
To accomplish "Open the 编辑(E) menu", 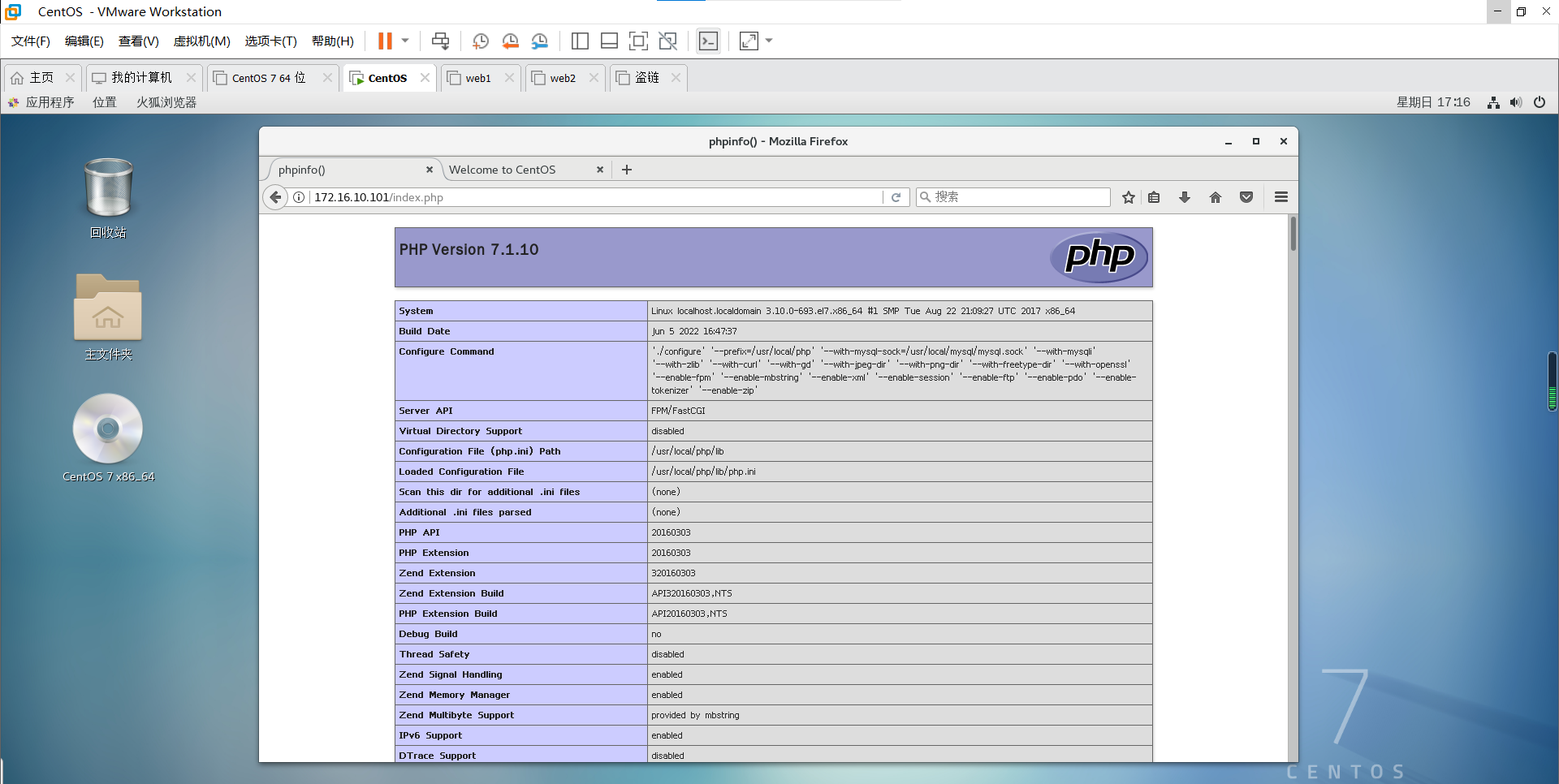I will 84,41.
